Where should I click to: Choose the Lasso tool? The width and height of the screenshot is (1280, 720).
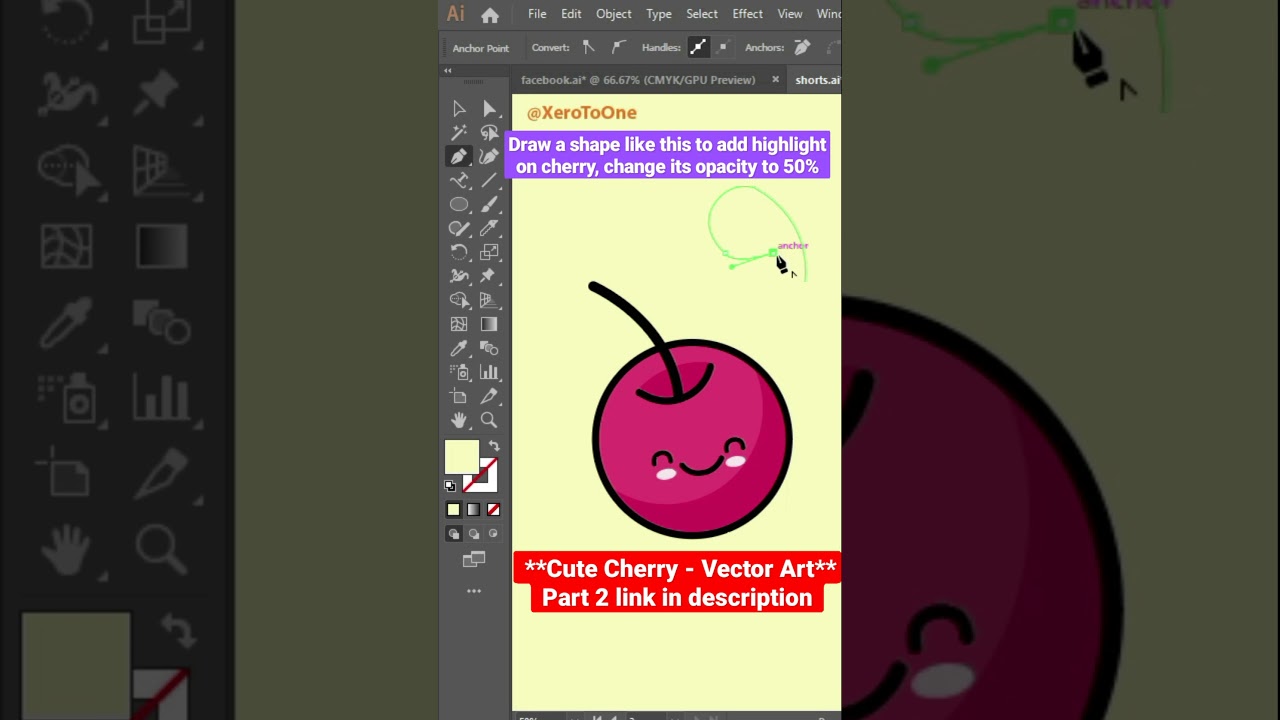tap(489, 133)
